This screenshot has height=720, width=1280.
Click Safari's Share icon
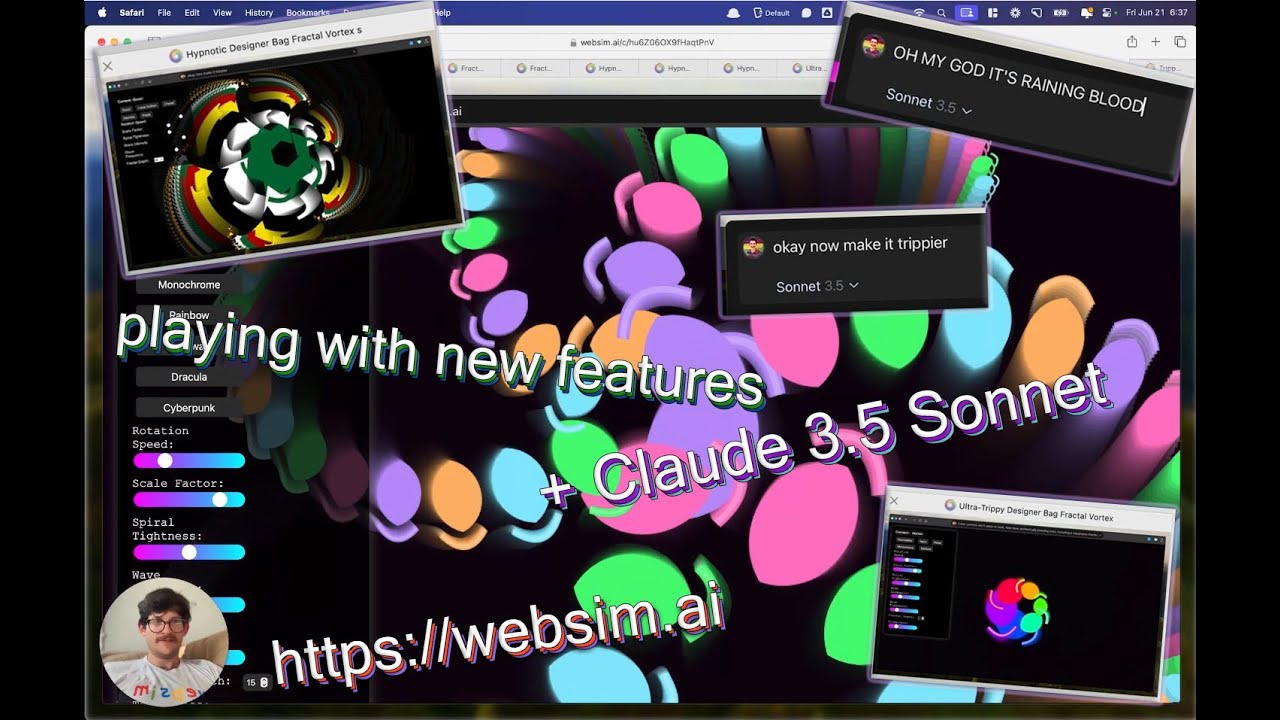coord(1132,42)
